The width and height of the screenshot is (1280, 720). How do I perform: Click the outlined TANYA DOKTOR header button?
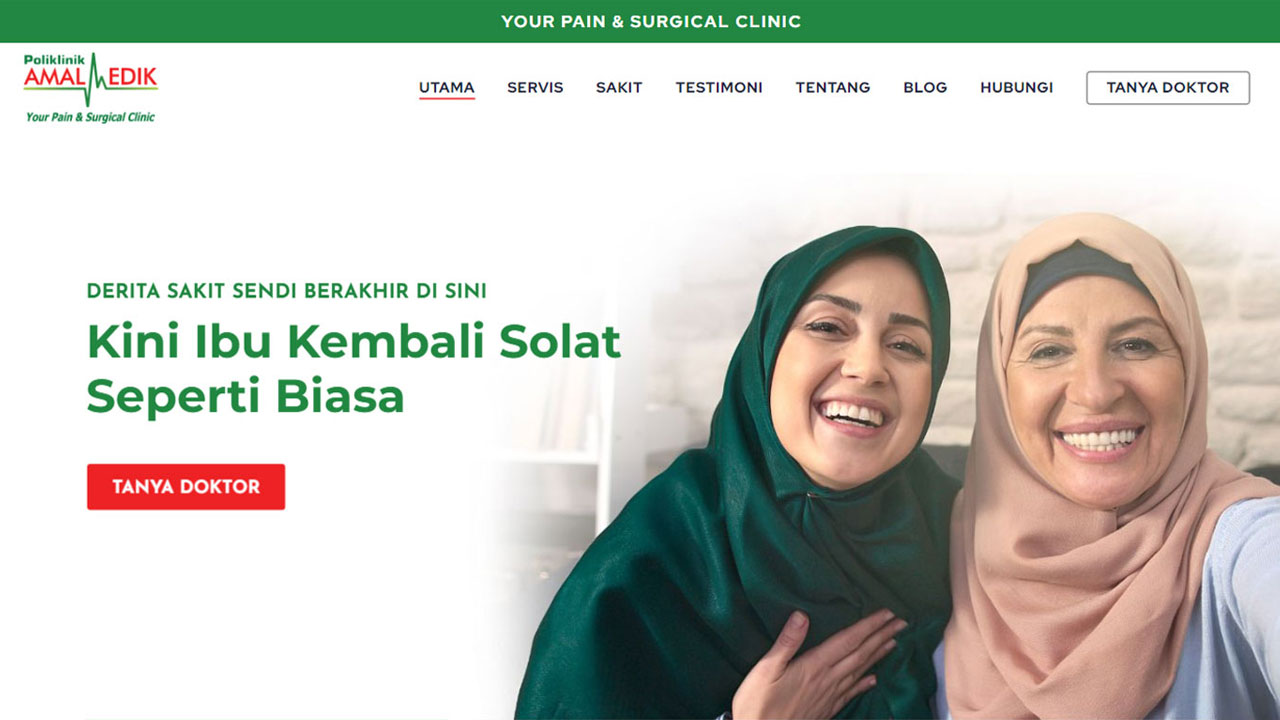1168,87
